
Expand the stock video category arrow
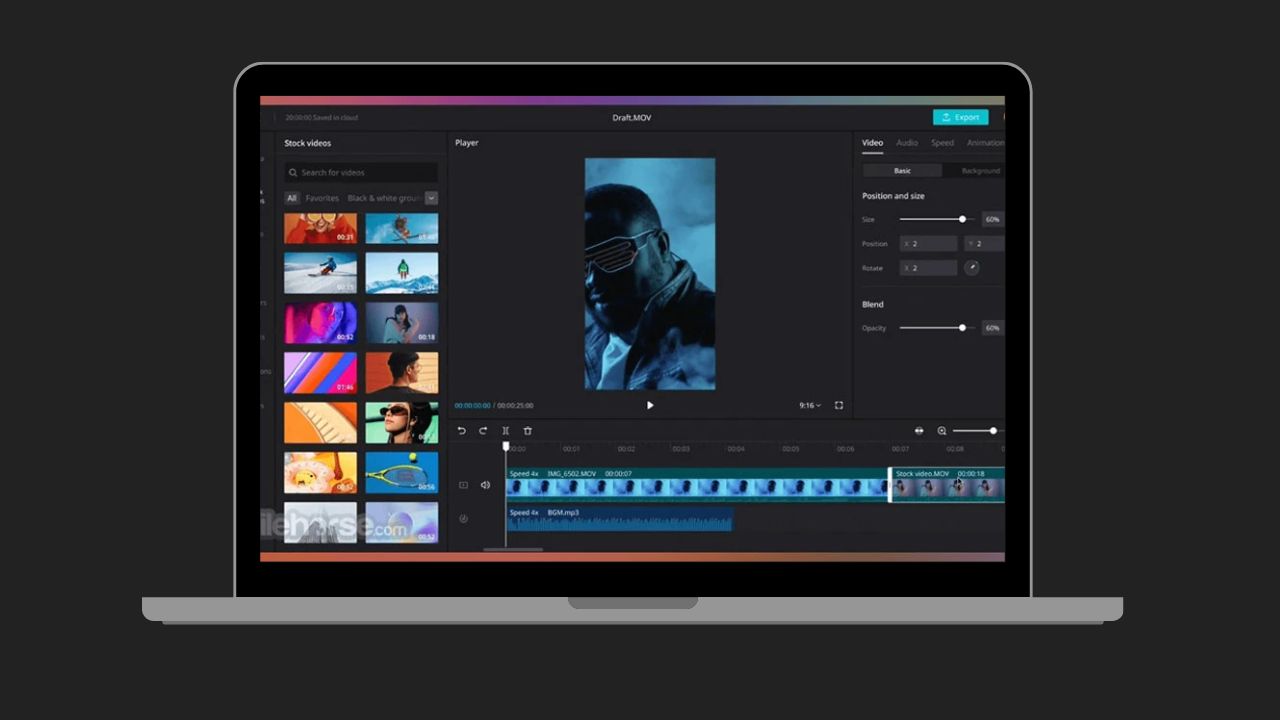[x=431, y=198]
